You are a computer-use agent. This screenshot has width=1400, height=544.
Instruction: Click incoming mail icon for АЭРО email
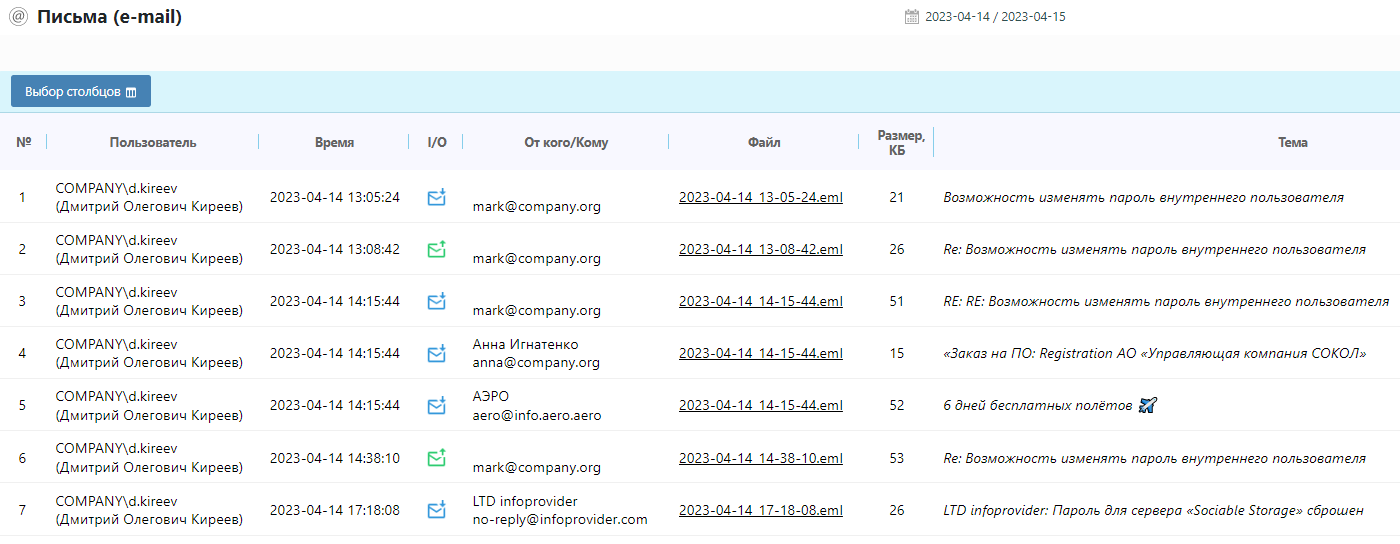(436, 405)
